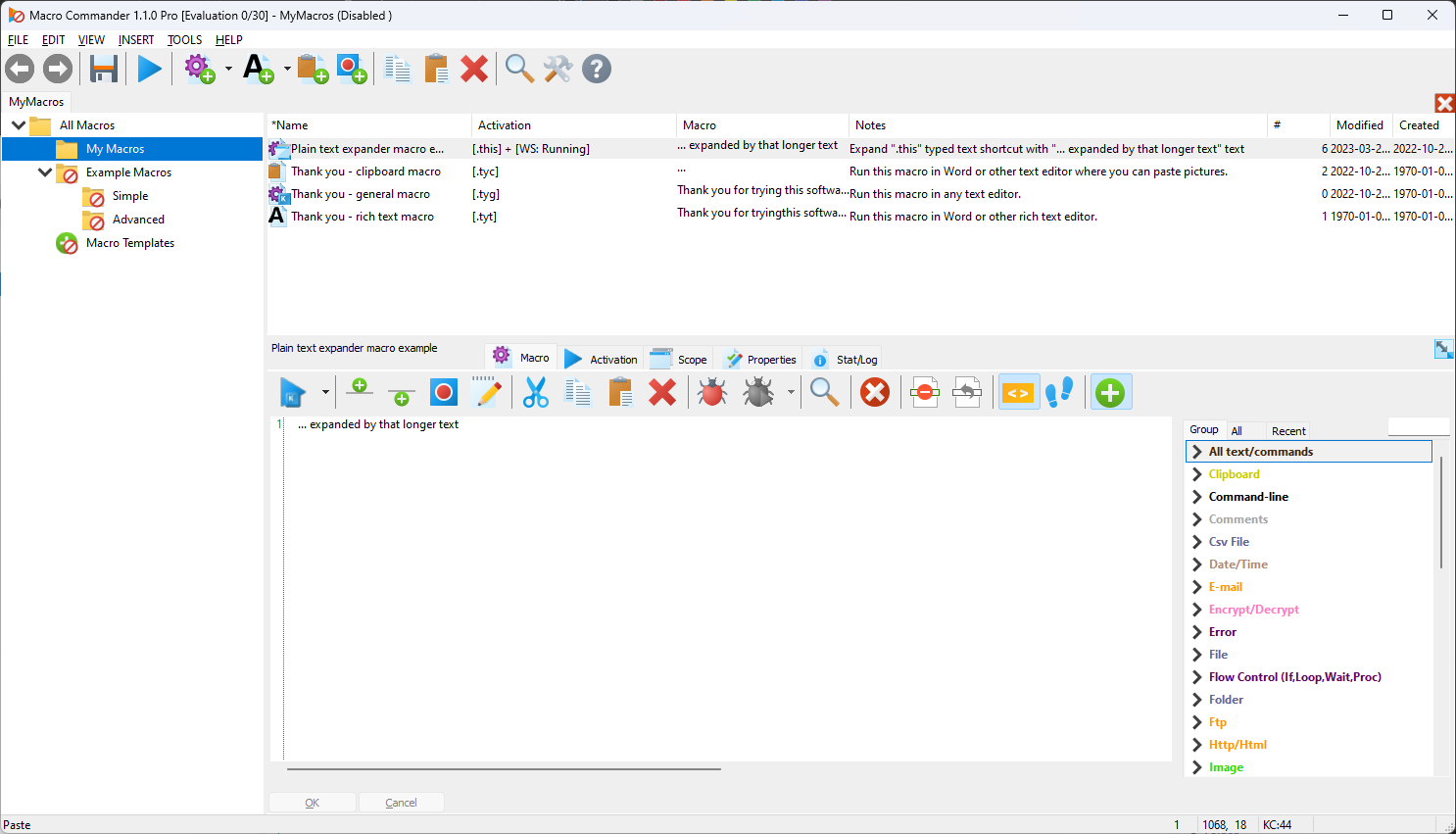This screenshot has height=834, width=1456.
Task: Open the TOOLS menu
Action: 184,40
